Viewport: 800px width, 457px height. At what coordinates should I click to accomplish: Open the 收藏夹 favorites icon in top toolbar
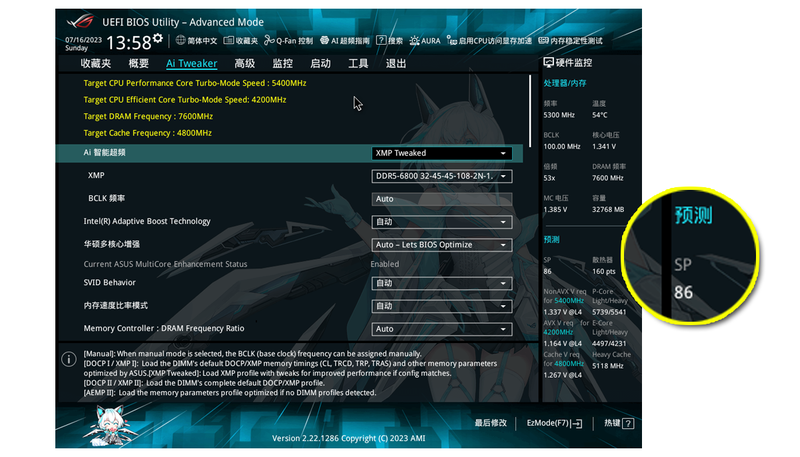point(229,40)
